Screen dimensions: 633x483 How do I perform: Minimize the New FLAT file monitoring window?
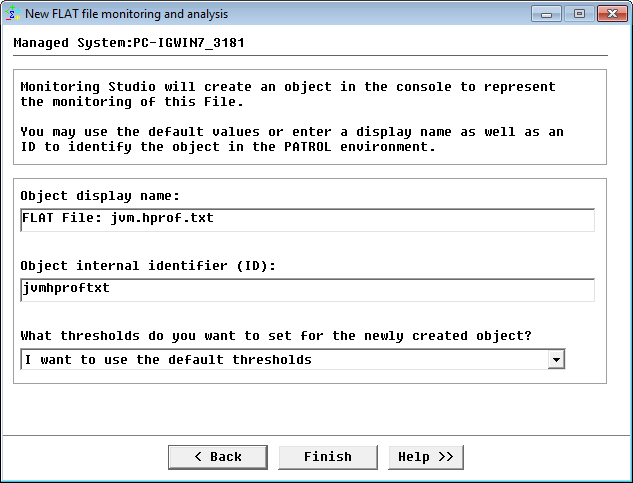point(547,14)
